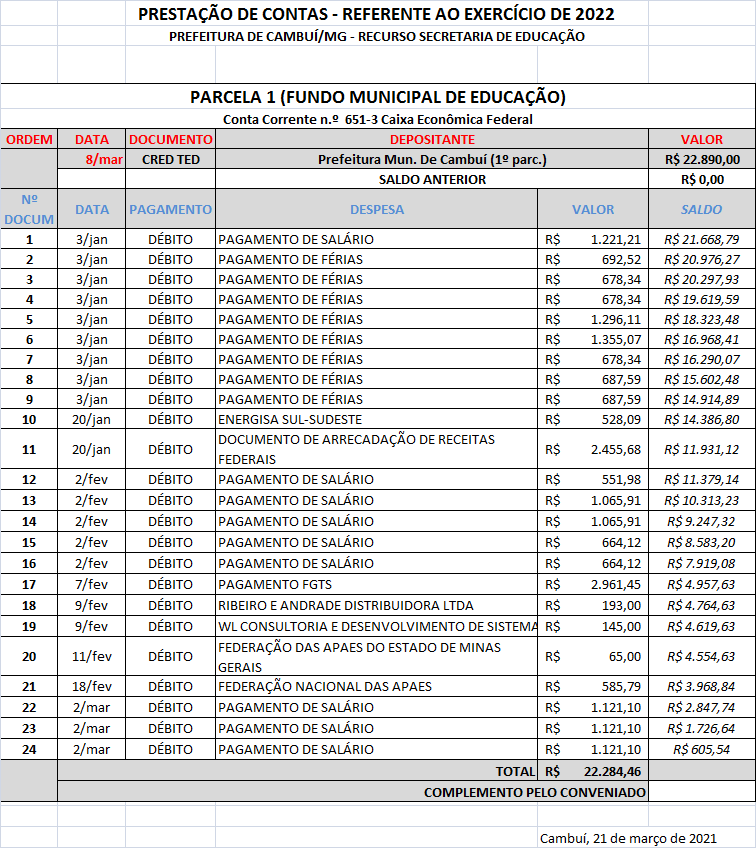Click 'PAGAMENTO DE SALÁRIO' in row 1
Screen dimensions: 756x848
point(376,239)
